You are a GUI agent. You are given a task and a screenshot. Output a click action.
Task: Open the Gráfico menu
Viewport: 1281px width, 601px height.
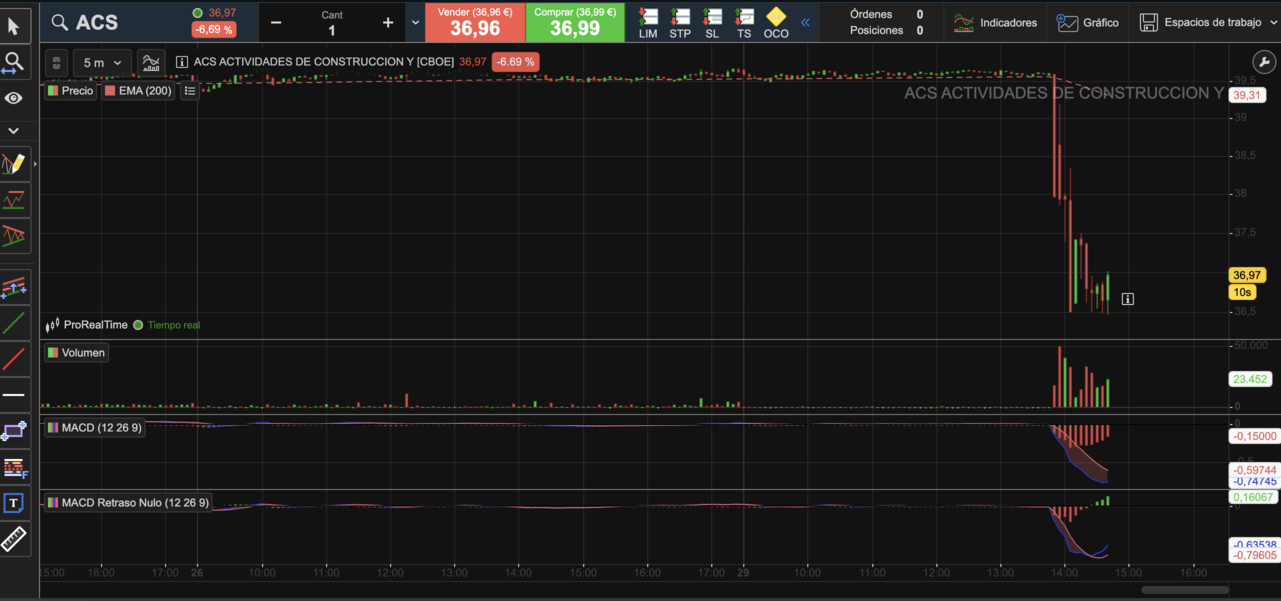click(1088, 22)
